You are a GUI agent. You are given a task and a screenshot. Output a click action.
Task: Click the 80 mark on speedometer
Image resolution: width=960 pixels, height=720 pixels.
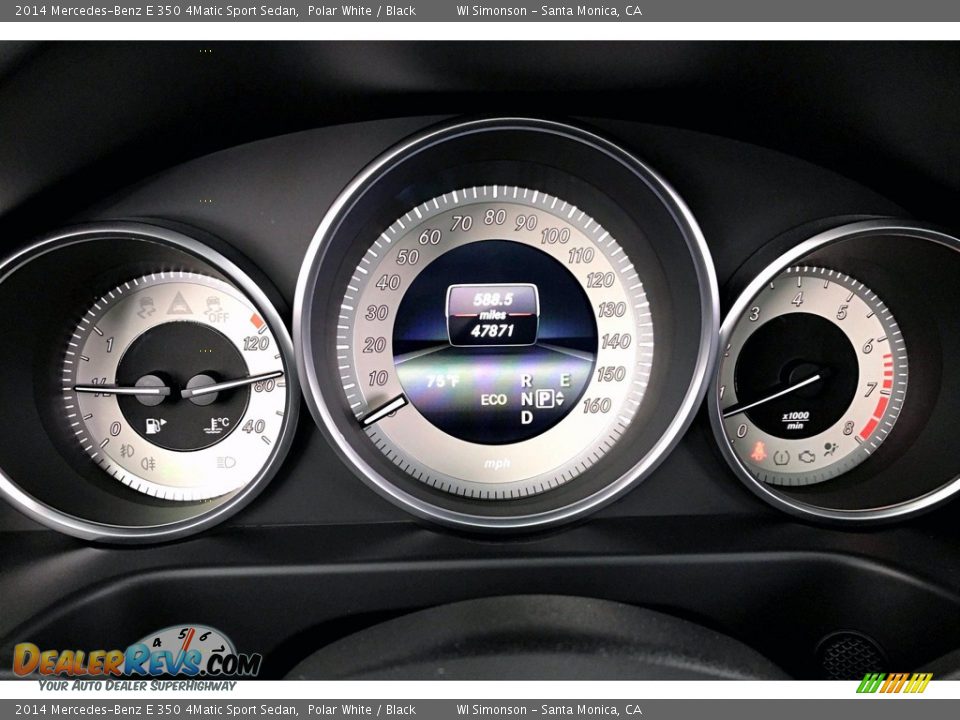(495, 217)
